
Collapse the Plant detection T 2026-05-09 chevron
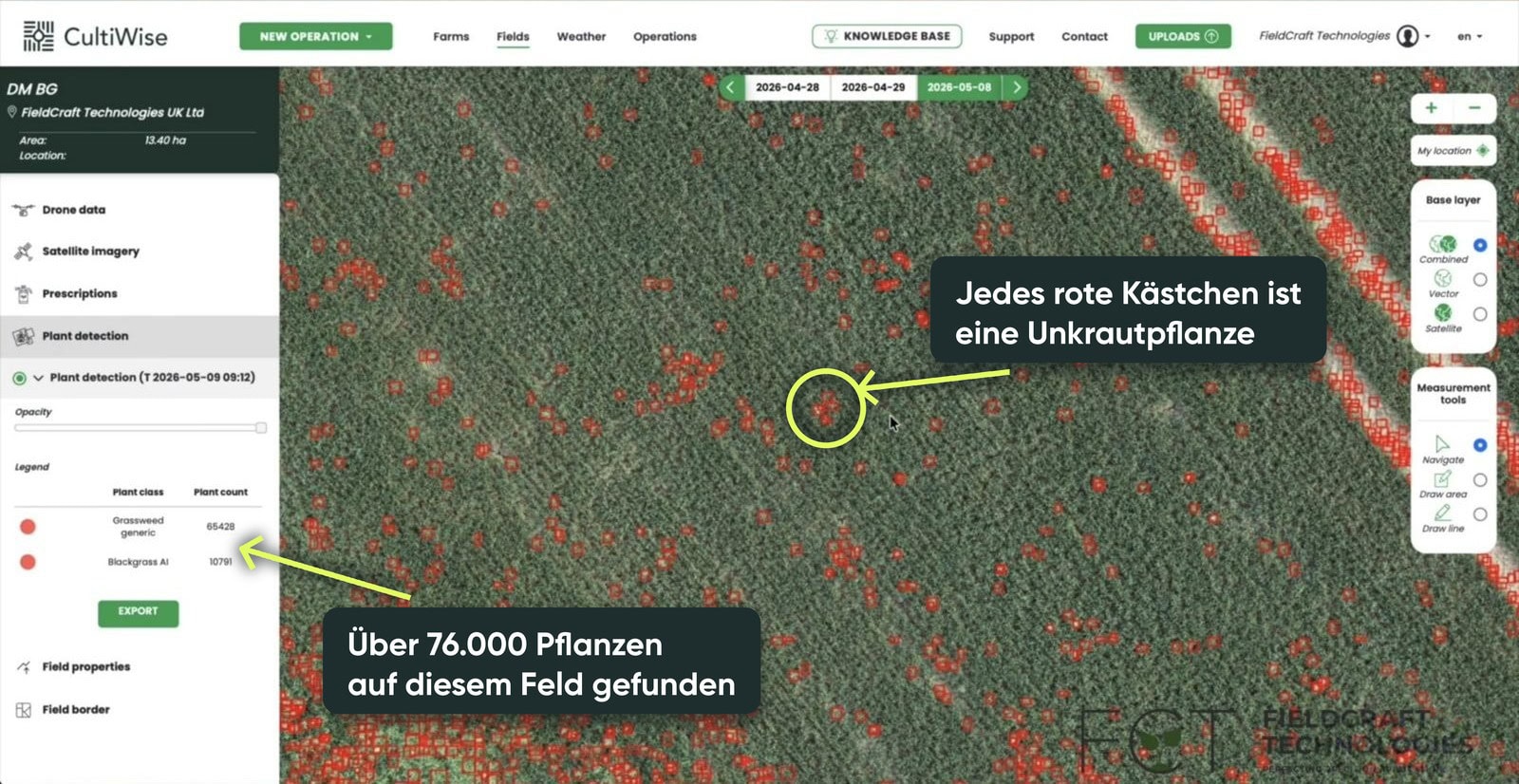coord(38,378)
